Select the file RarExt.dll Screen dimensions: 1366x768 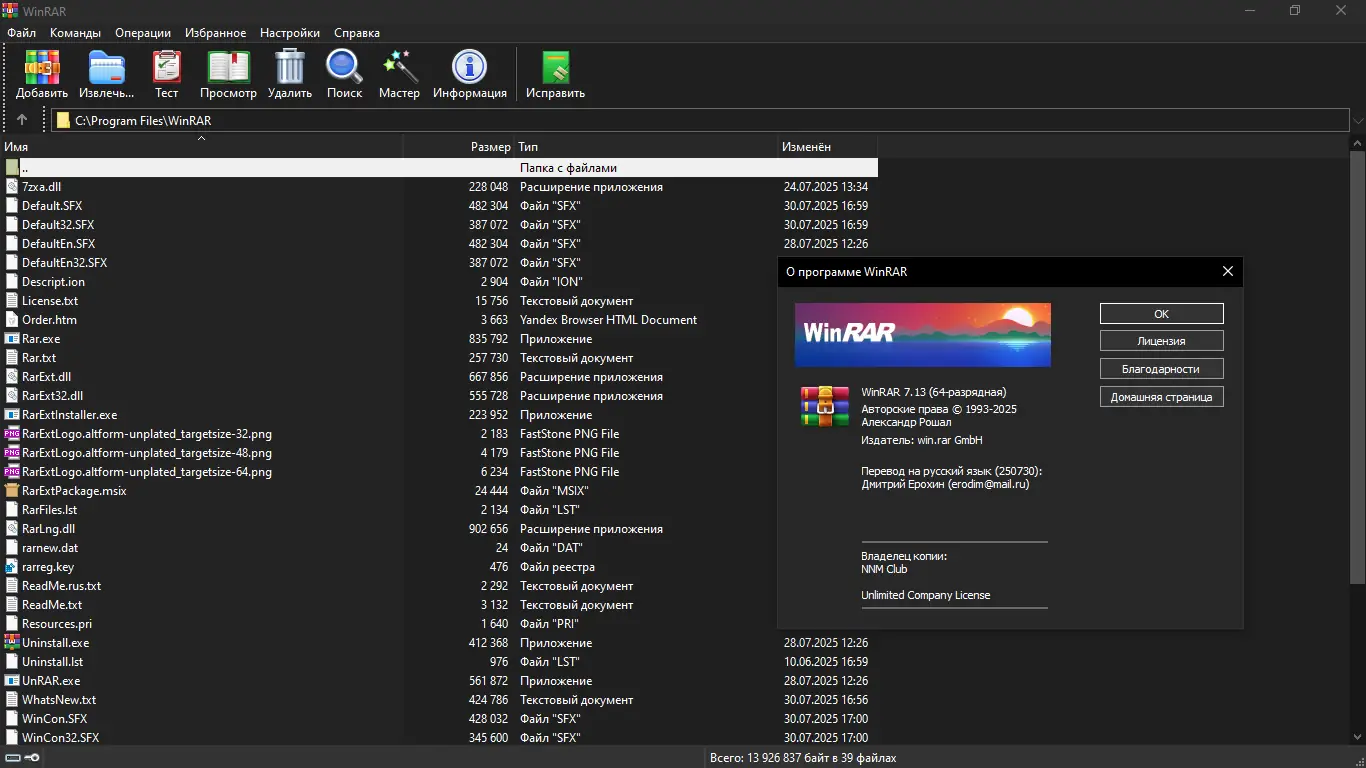[46, 377]
